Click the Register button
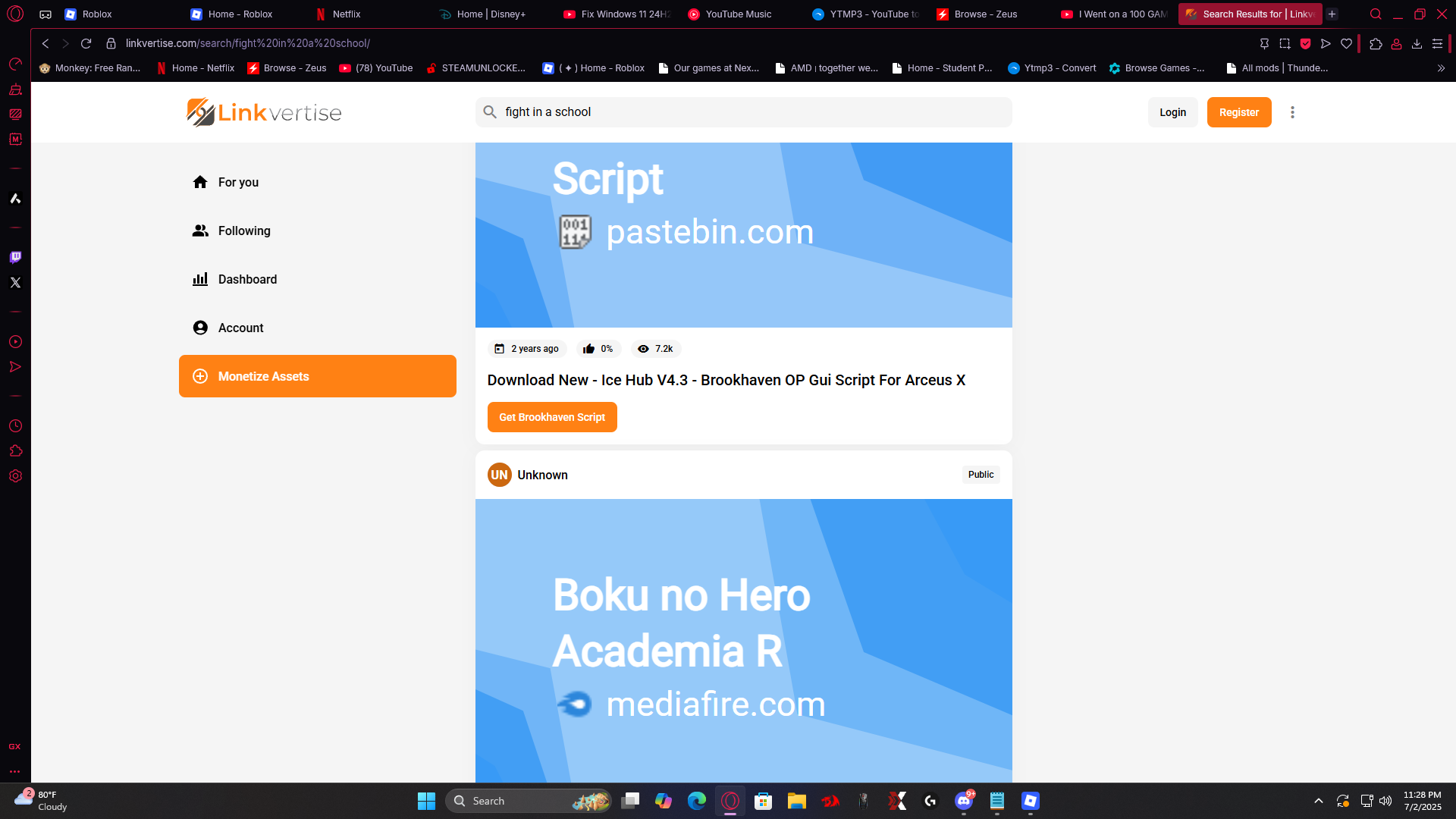Image resolution: width=1456 pixels, height=819 pixels. click(1239, 112)
